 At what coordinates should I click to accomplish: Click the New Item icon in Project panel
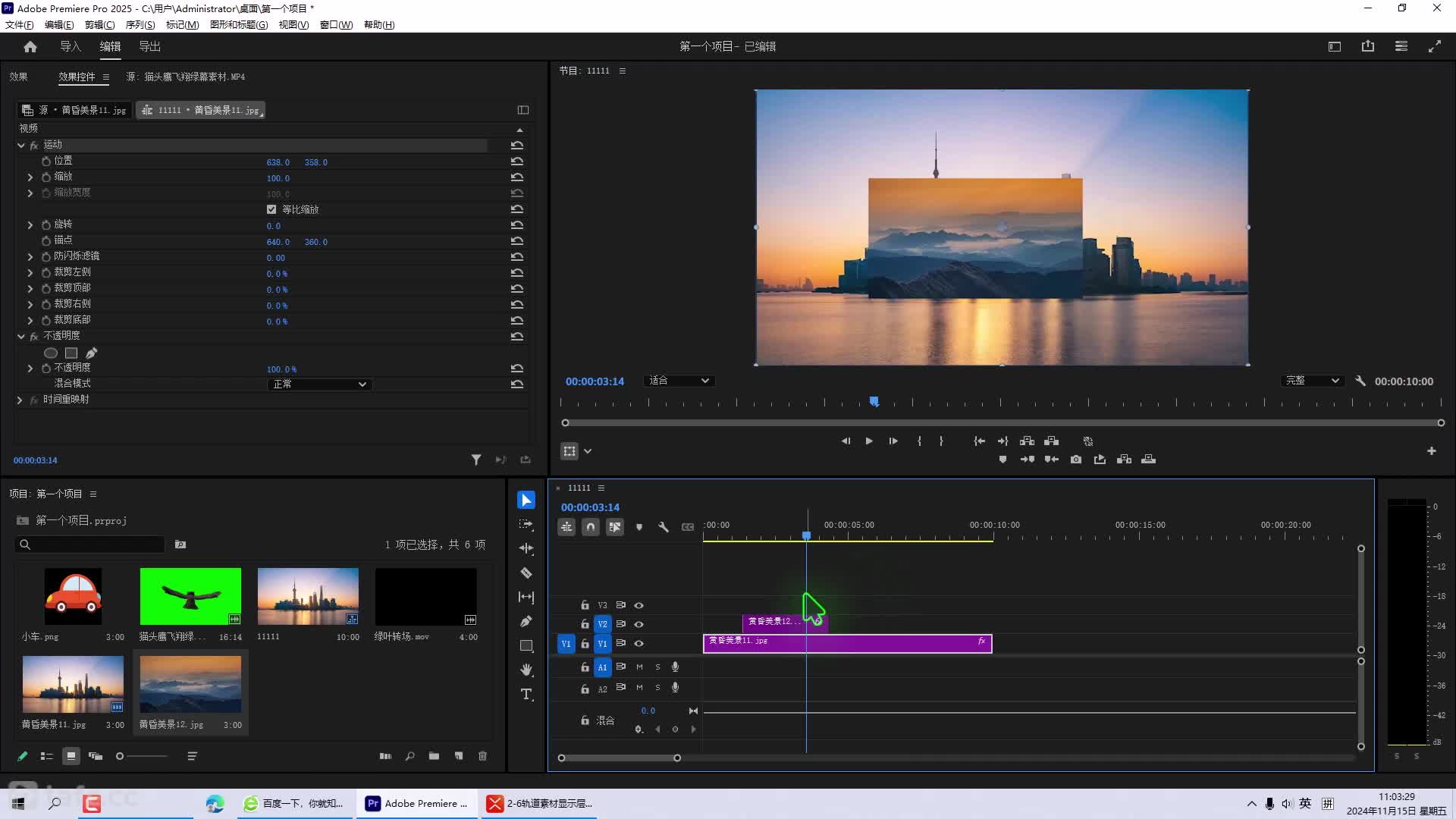click(x=458, y=756)
